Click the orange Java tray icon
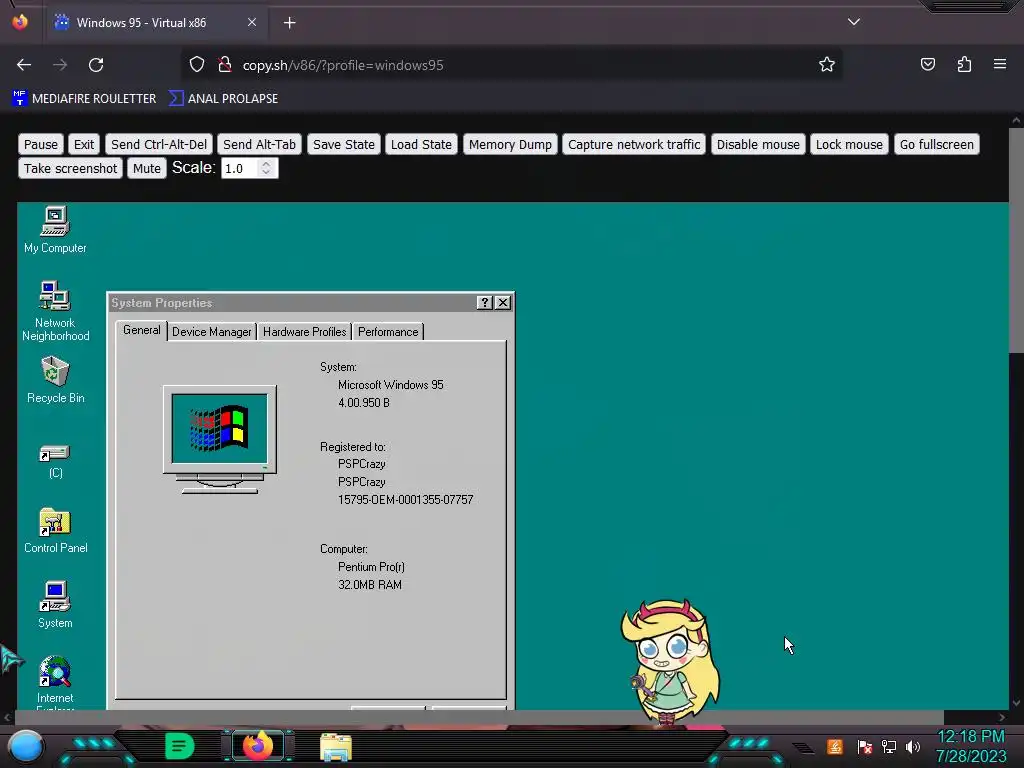This screenshot has width=1024, height=768. (x=835, y=746)
